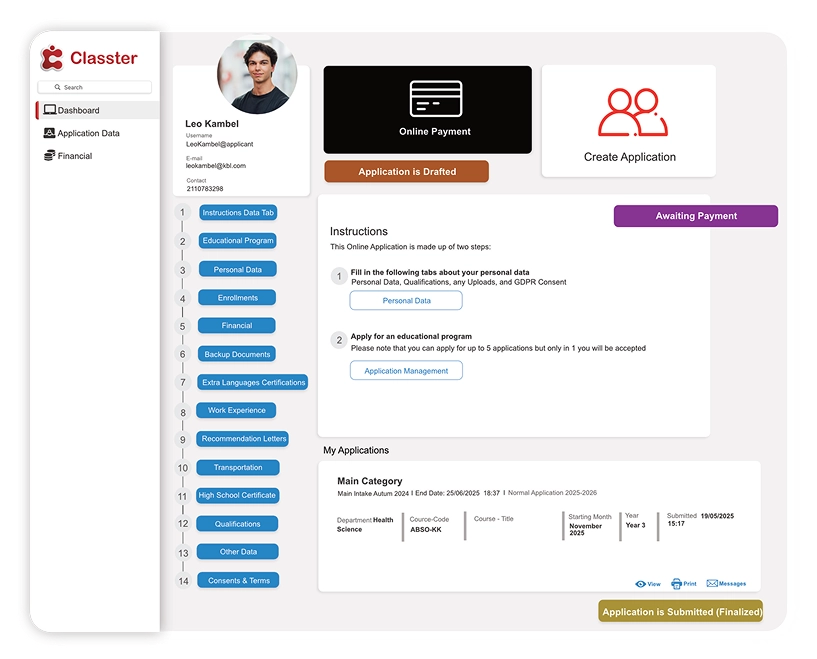This screenshot has width=817, height=659.
Task: Open the Enrollments step
Action: click(238, 298)
